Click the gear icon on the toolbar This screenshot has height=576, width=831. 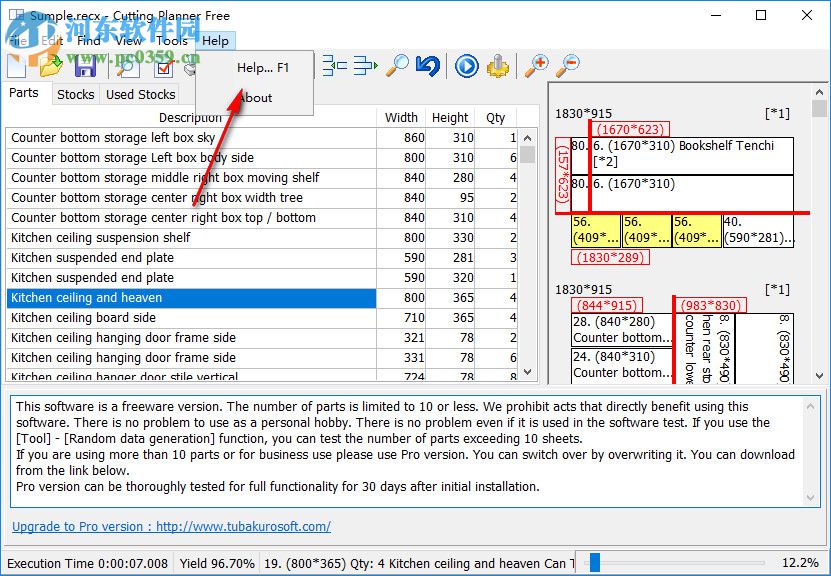tap(498, 66)
